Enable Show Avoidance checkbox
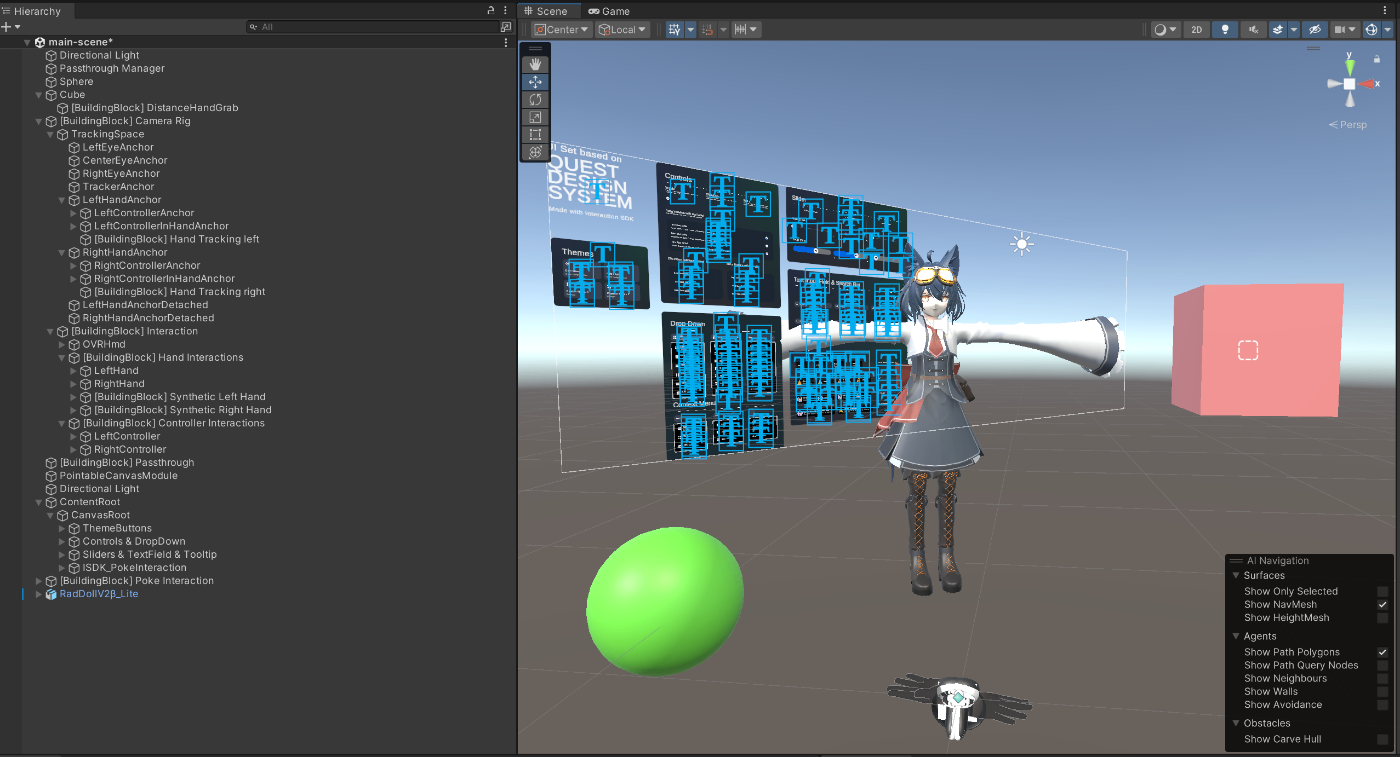 (x=1382, y=705)
